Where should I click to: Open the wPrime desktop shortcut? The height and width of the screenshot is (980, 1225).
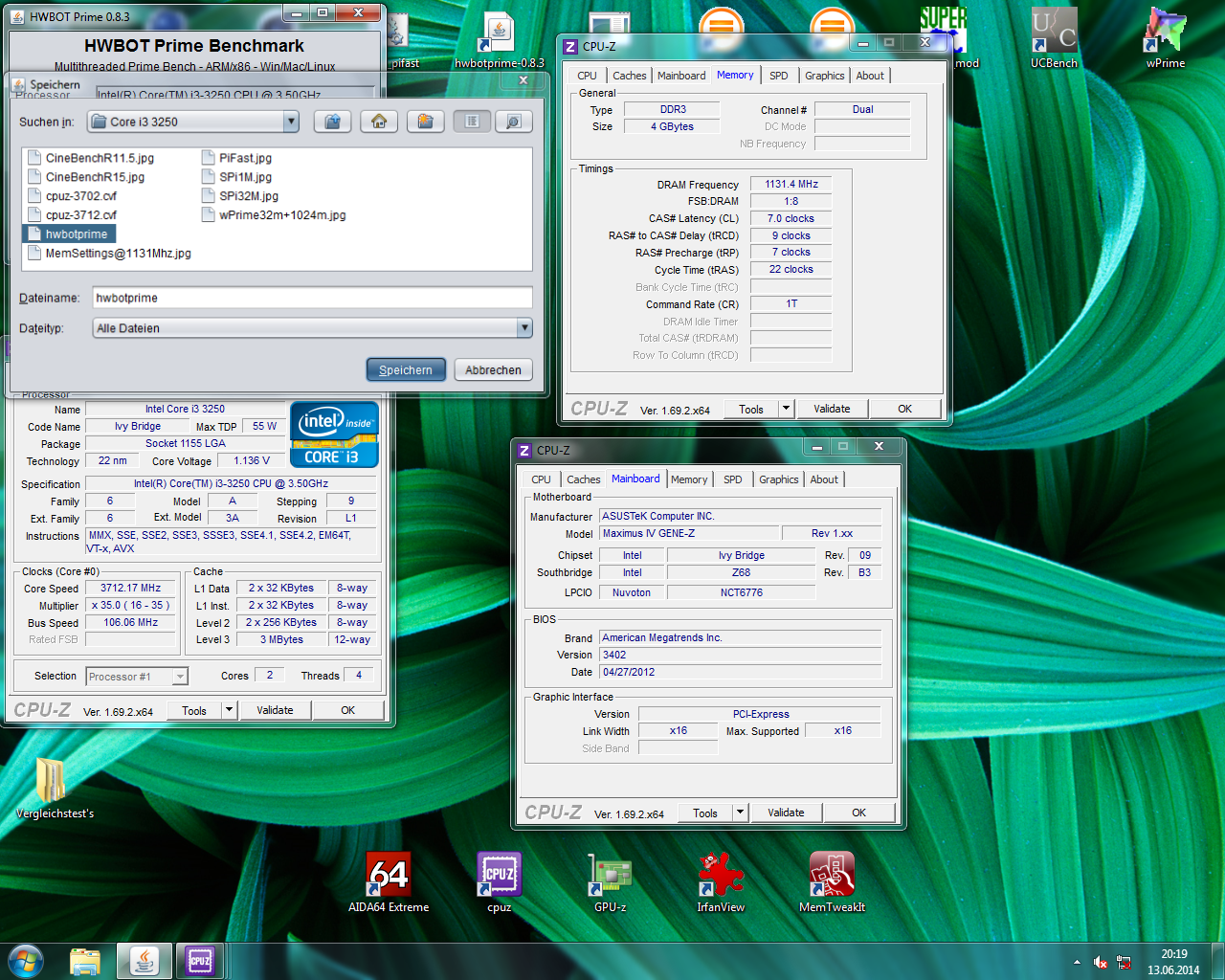click(1166, 38)
